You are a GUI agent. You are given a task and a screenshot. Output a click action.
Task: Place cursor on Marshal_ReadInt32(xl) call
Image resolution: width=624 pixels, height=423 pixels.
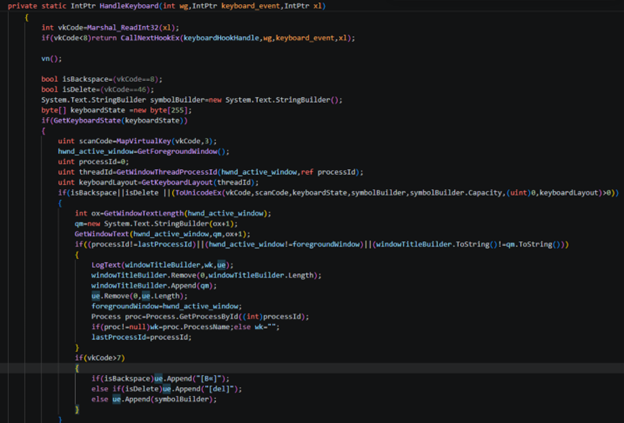131,27
